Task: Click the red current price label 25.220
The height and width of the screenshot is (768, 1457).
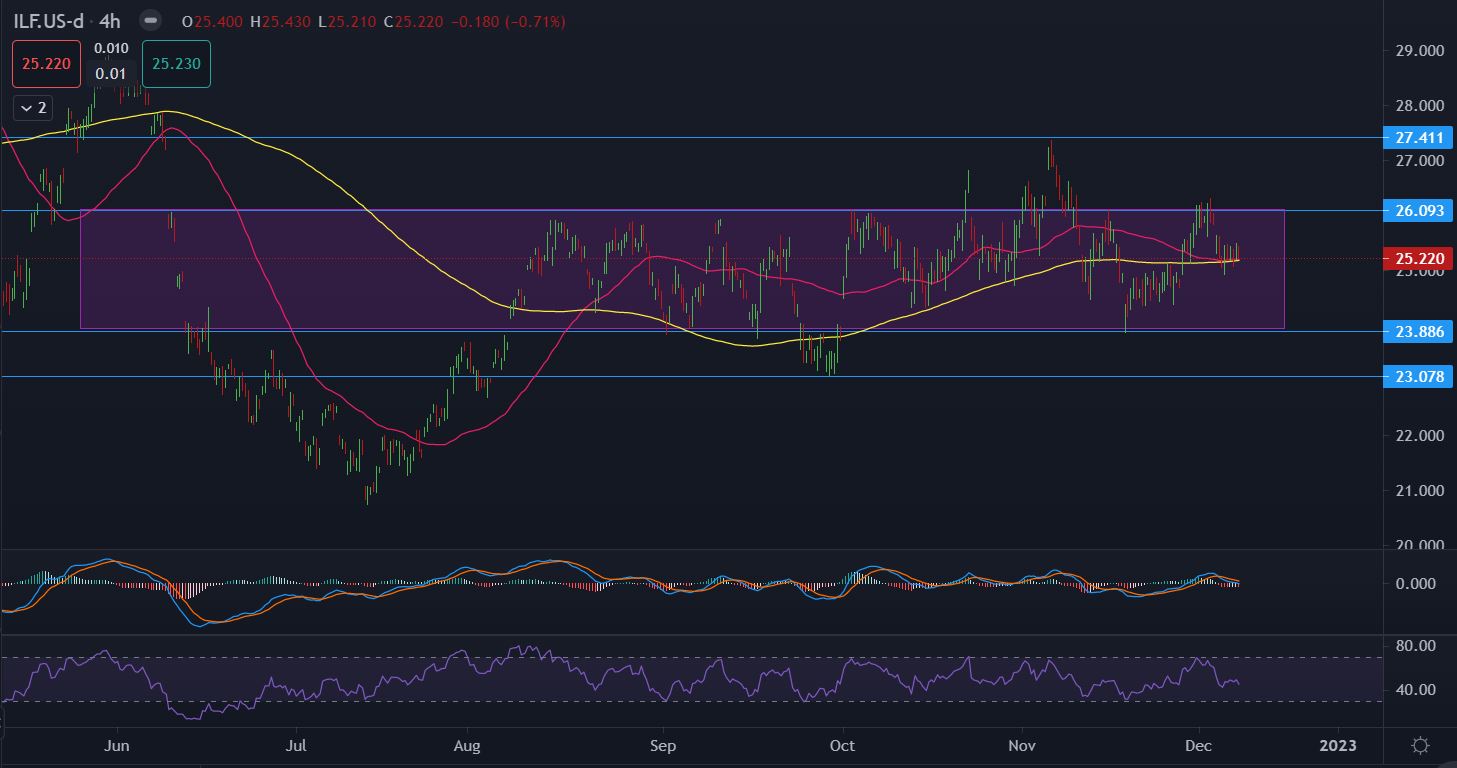Action: [1417, 259]
